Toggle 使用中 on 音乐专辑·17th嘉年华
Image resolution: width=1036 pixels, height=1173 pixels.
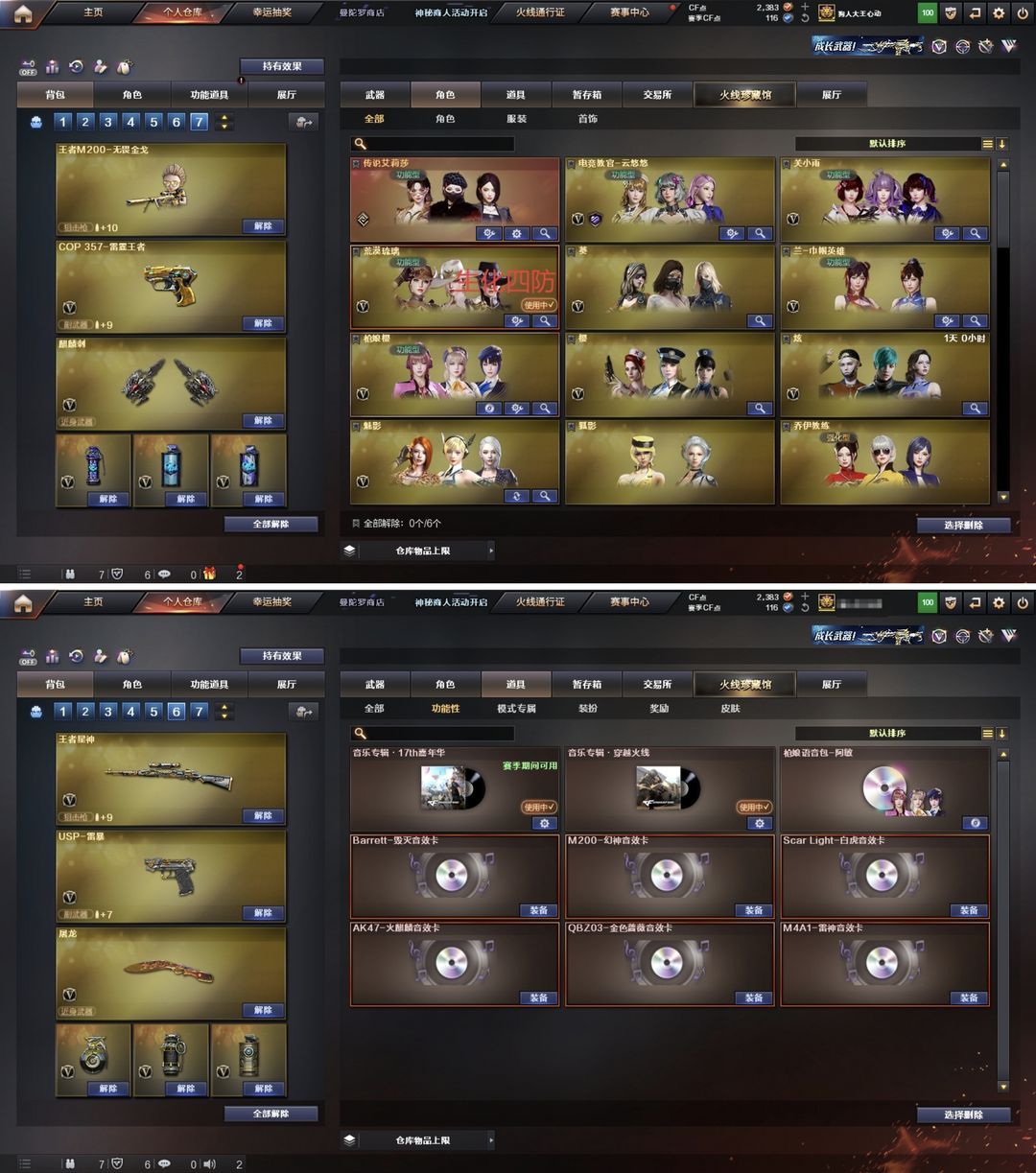tap(539, 808)
